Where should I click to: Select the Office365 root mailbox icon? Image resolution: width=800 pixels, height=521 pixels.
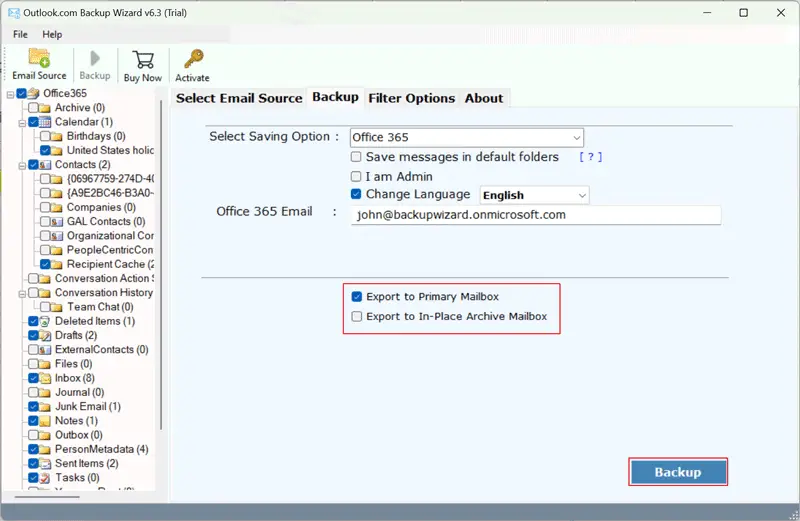click(x=34, y=93)
